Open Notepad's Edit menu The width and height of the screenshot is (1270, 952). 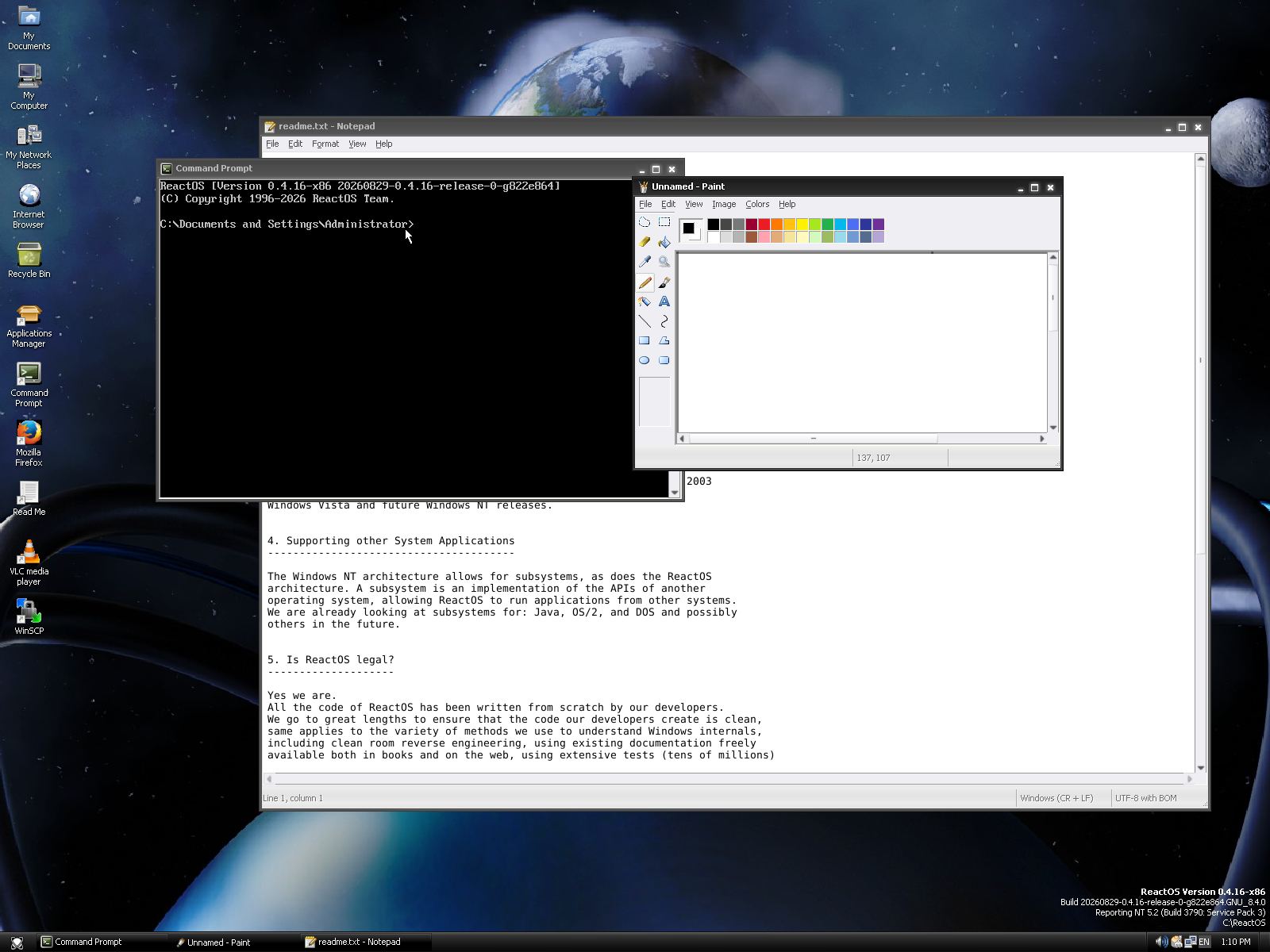point(295,144)
